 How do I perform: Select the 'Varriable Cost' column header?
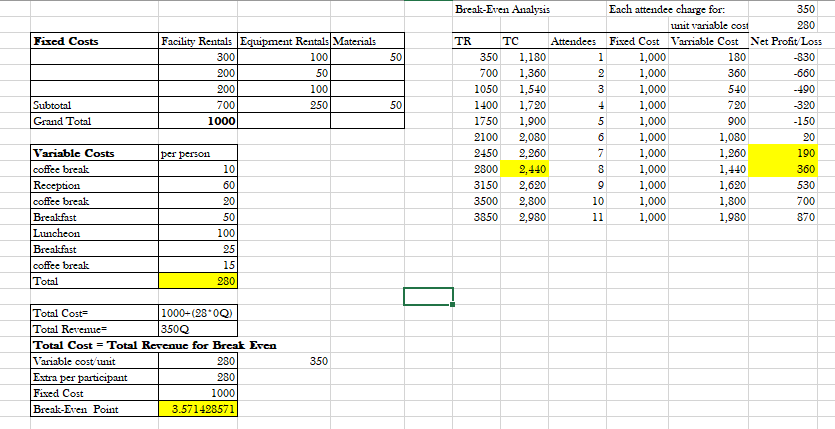[x=709, y=41]
